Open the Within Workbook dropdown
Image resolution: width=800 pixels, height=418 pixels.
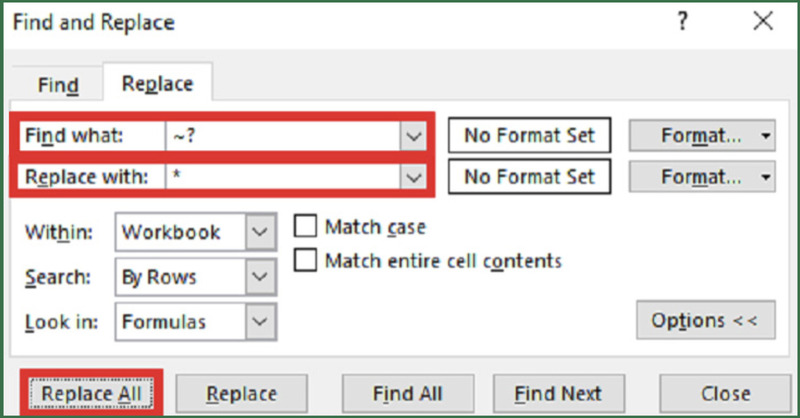click(x=260, y=232)
